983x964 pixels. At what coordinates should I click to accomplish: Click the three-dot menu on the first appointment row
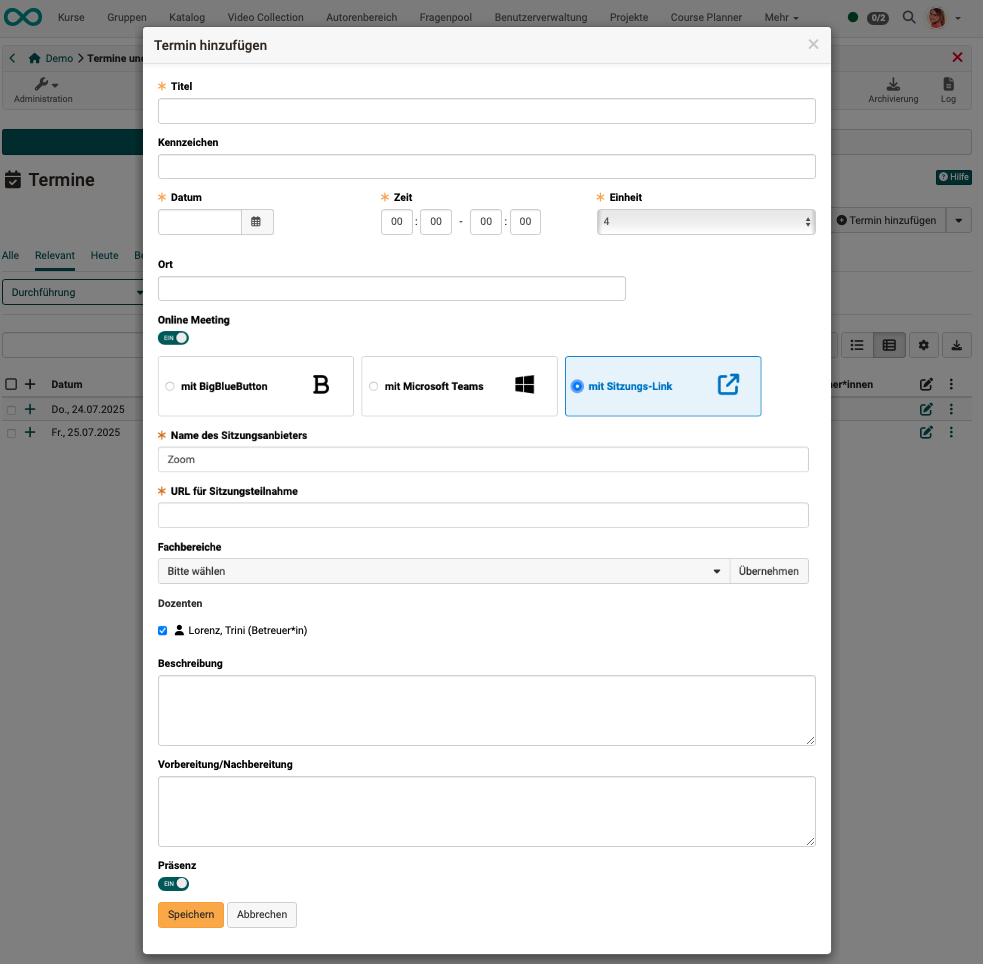point(950,409)
